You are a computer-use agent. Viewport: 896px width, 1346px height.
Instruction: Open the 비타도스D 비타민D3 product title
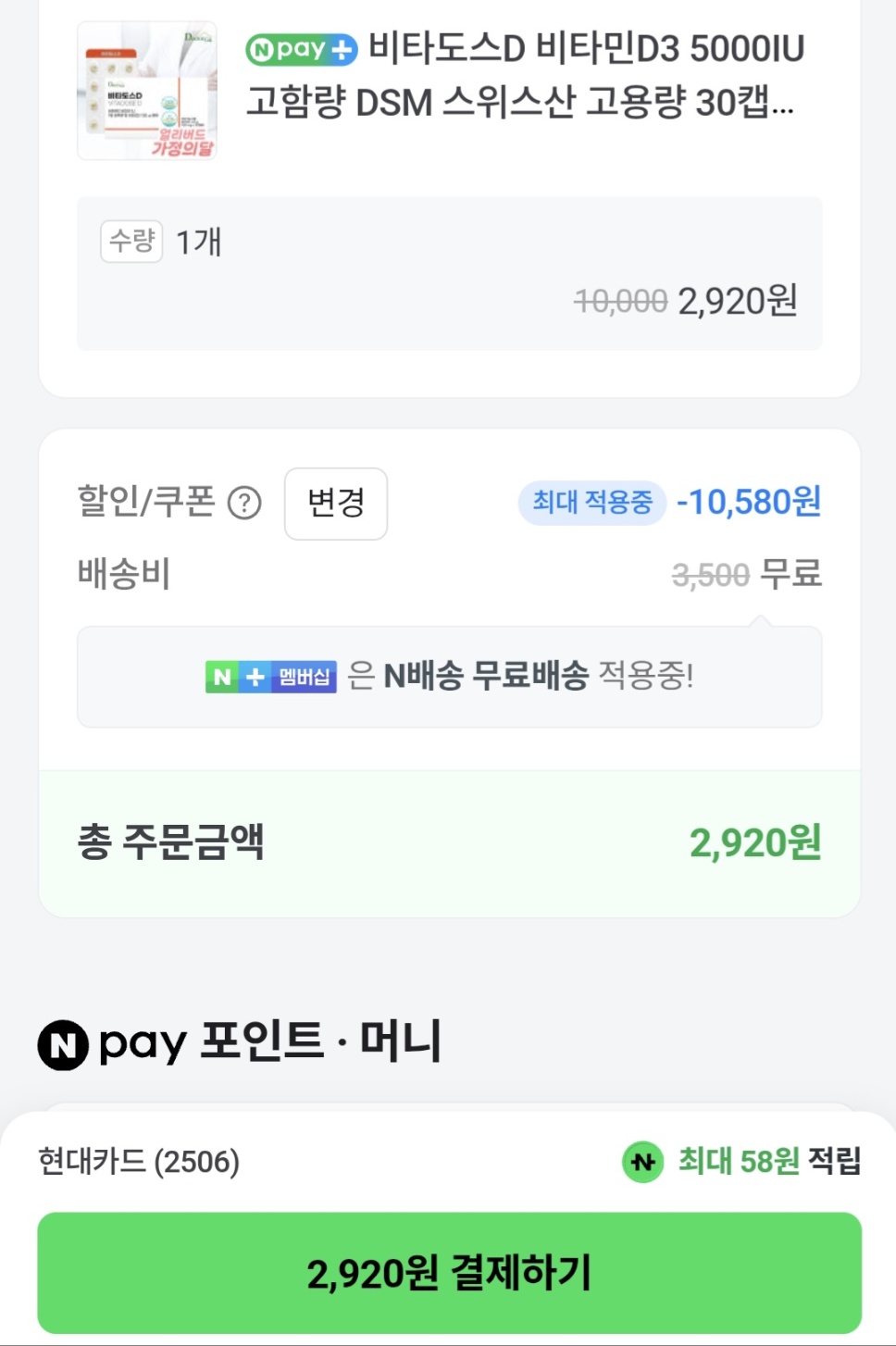tap(524, 75)
